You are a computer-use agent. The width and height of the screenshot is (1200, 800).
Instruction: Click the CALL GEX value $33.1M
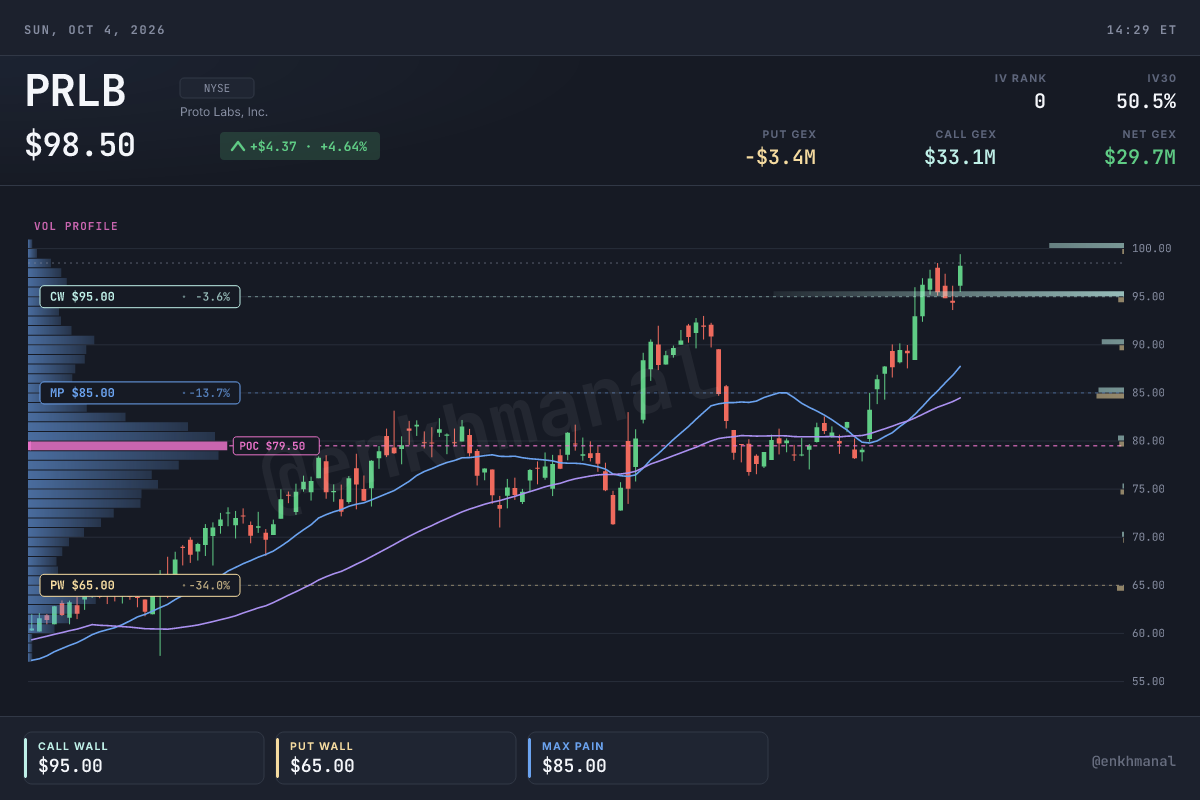[960, 157]
